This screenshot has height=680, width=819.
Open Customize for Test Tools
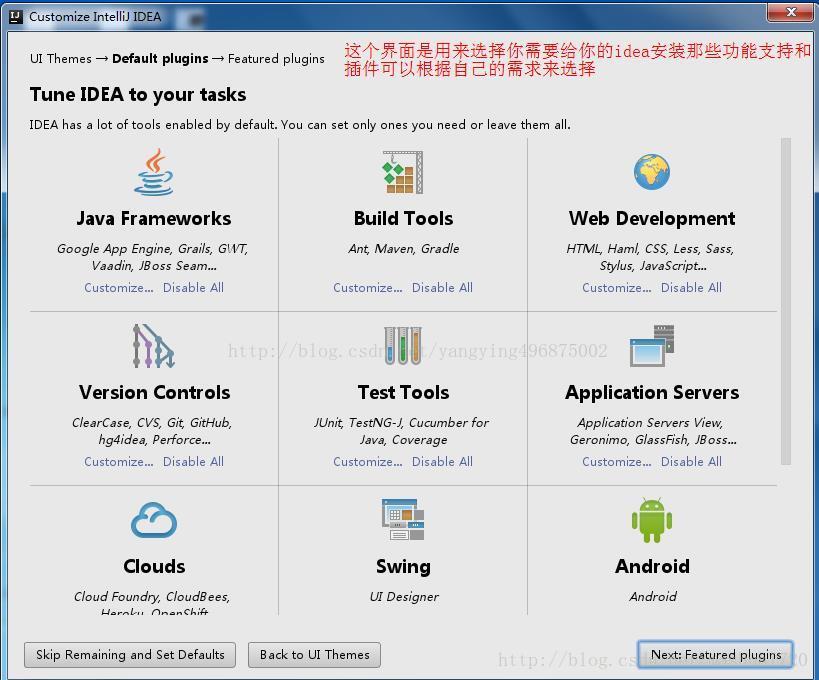[x=367, y=461]
